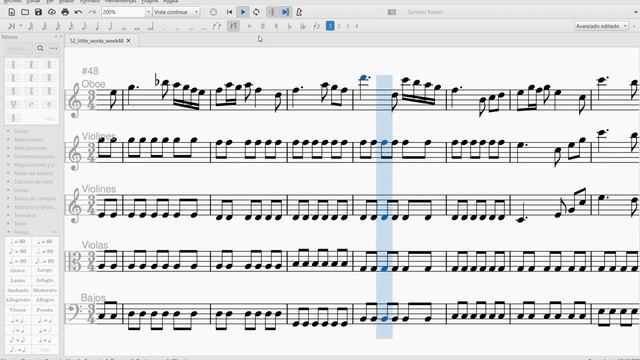Save the score with the floppy disk icon
Viewport: 640px width, 360px height.
point(38,12)
